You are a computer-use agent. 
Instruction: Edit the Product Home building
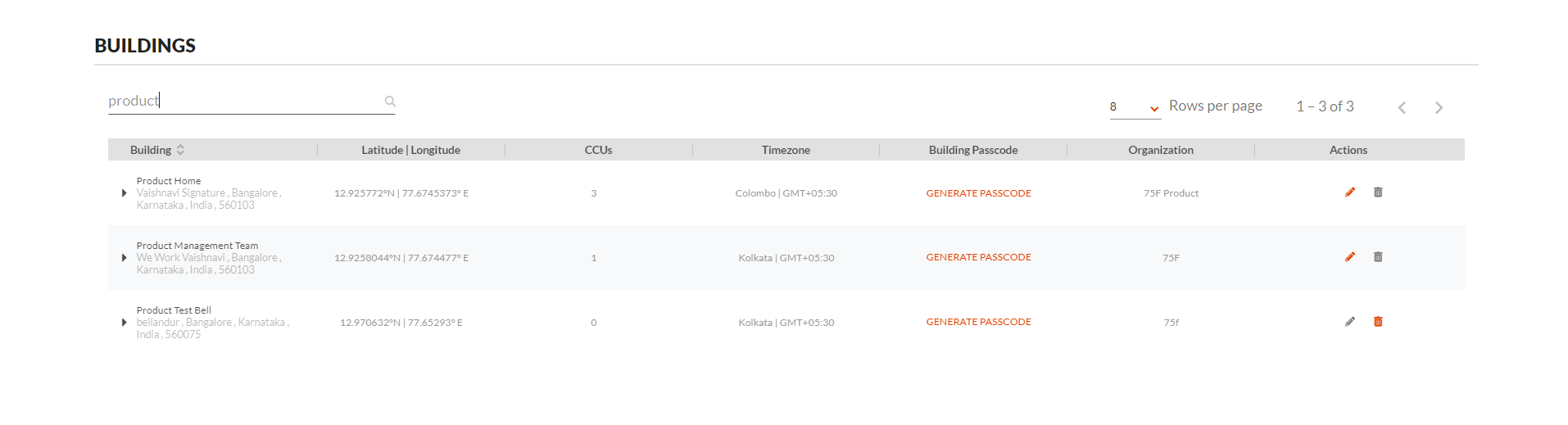(x=1350, y=192)
